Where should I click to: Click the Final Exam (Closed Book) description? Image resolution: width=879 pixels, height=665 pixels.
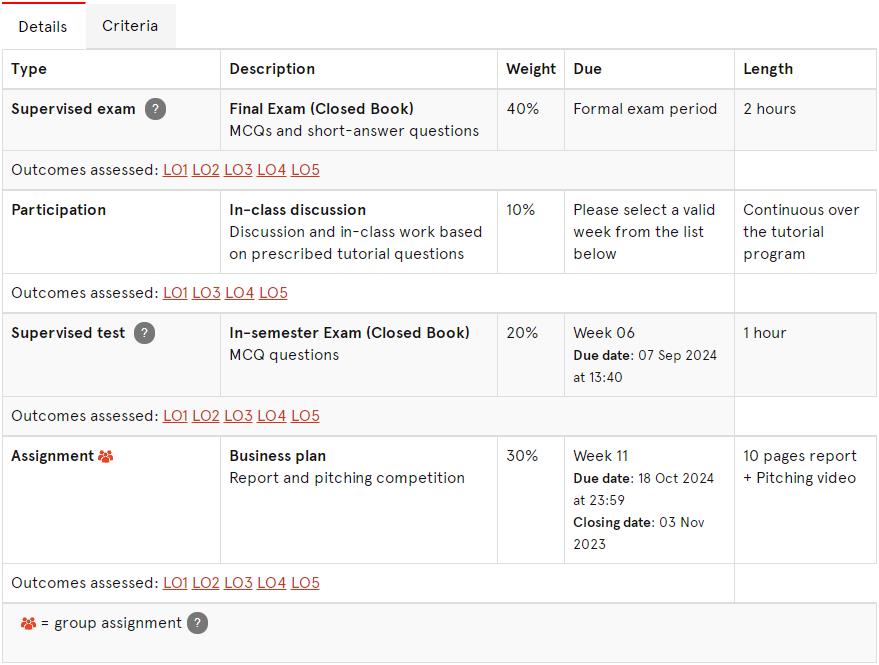pyautogui.click(x=322, y=109)
